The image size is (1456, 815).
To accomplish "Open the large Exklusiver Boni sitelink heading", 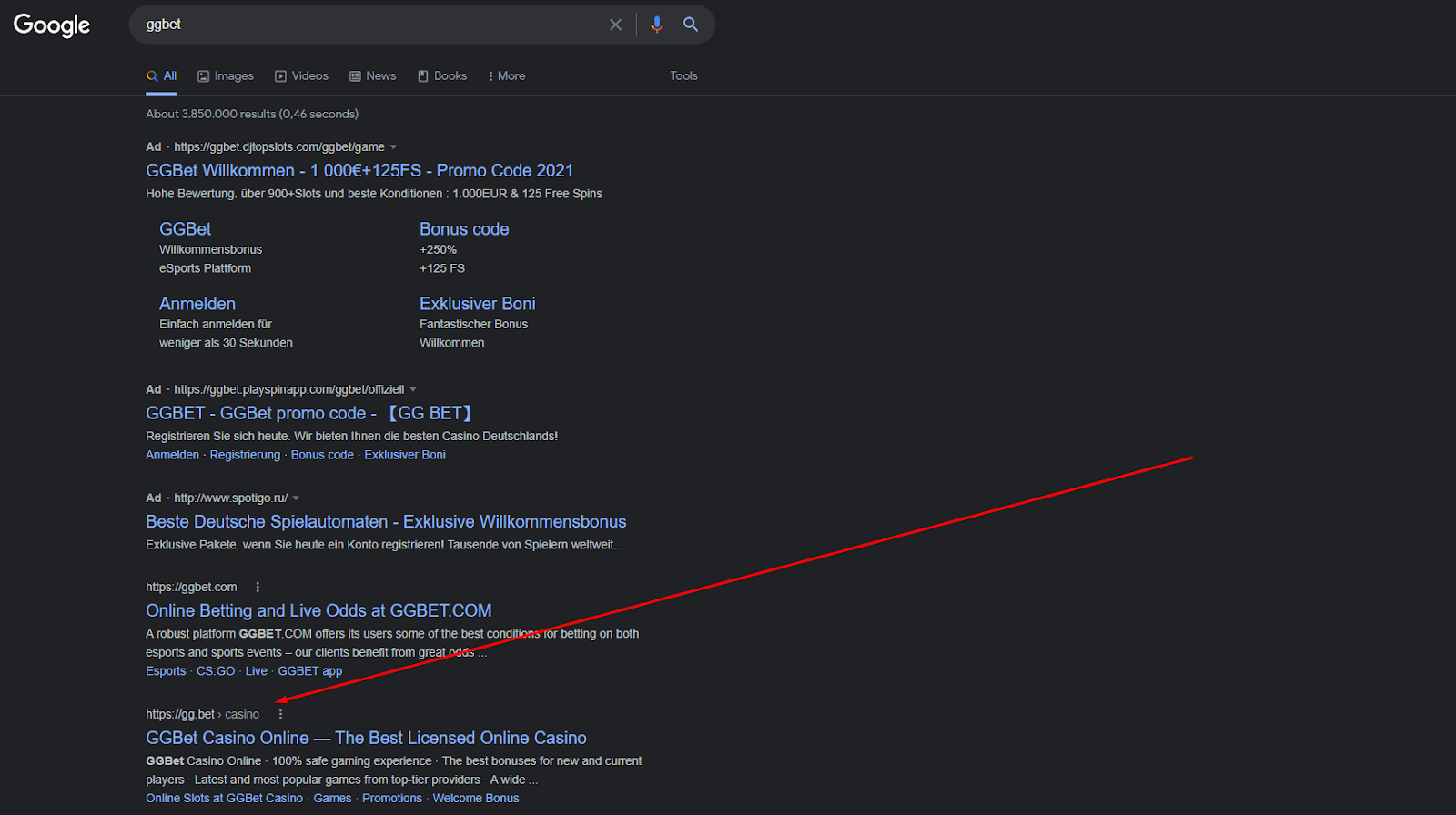I will pos(478,304).
